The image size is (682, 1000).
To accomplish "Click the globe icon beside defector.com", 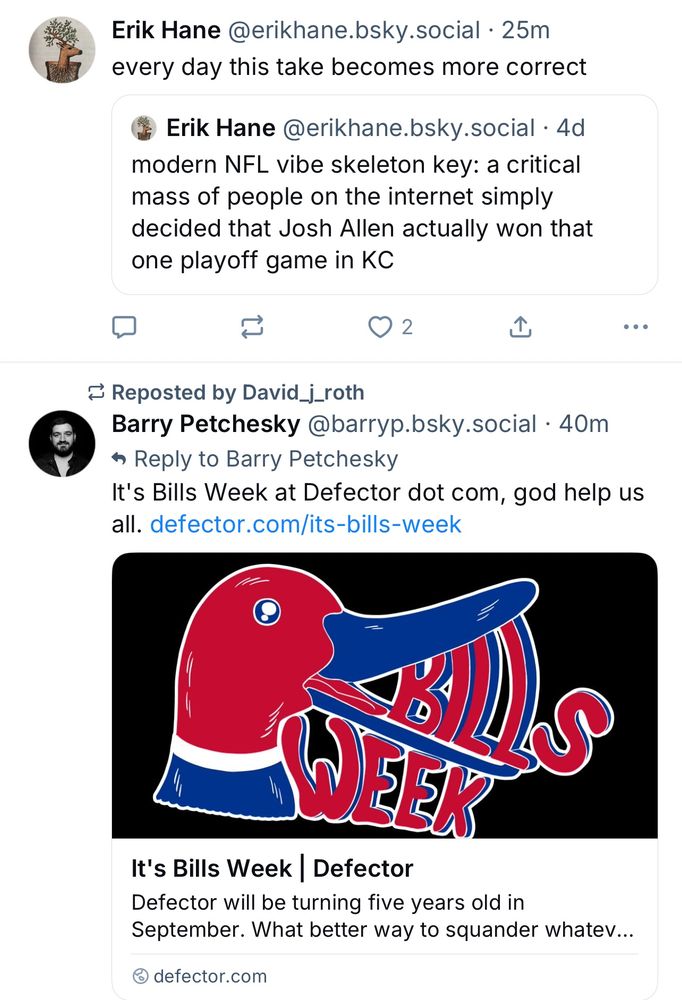I will tap(140, 976).
